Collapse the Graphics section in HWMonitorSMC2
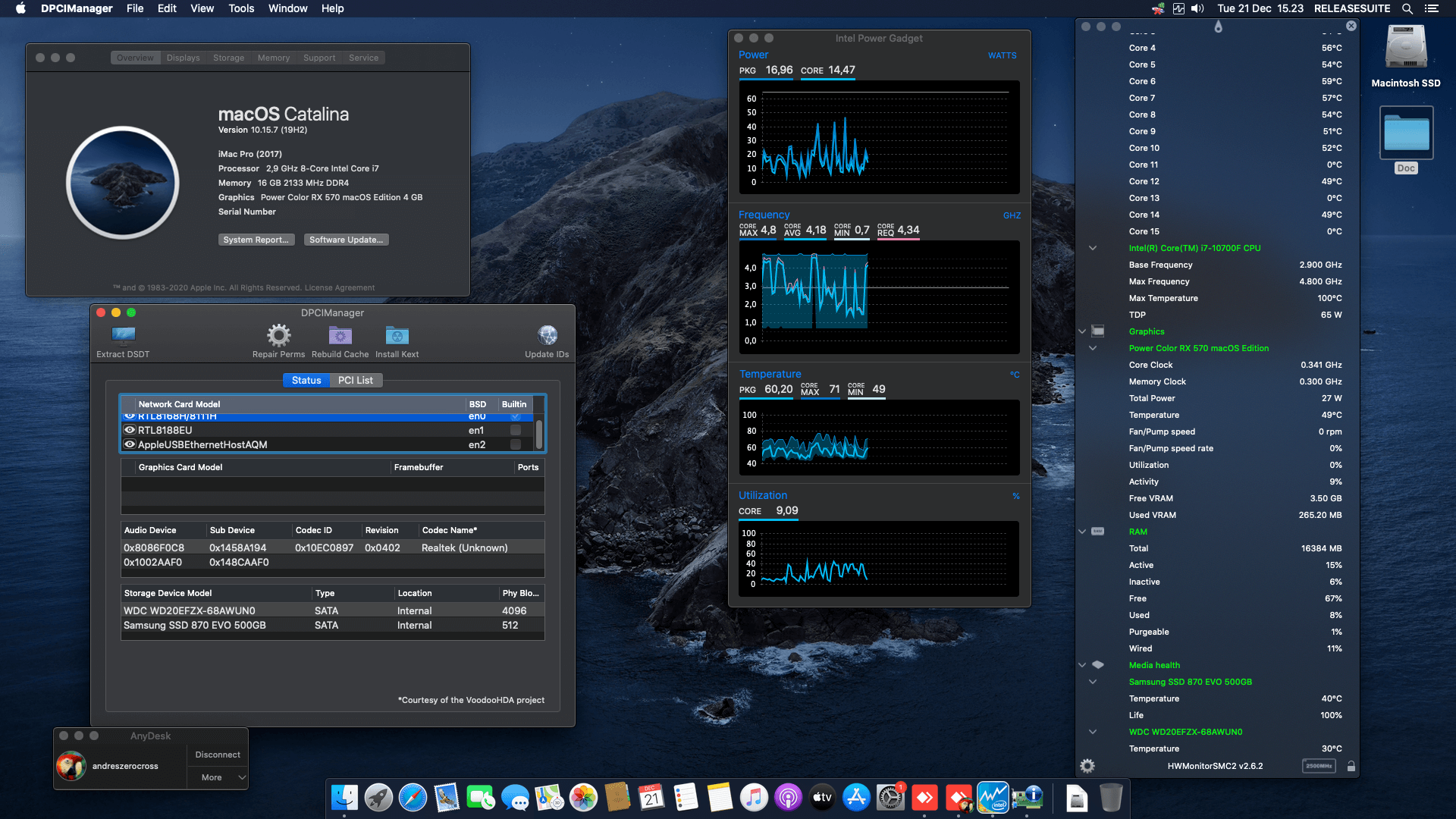Screen dimensions: 1456x819 click(x=1082, y=331)
